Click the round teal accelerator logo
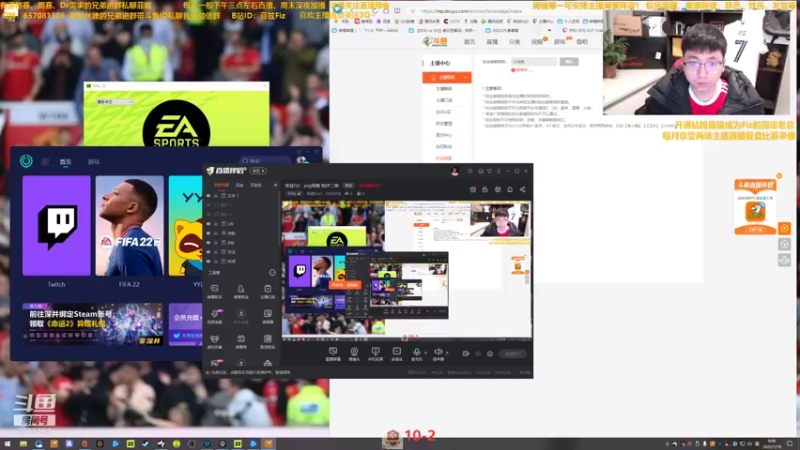This screenshot has height=450, width=800. 27,161
